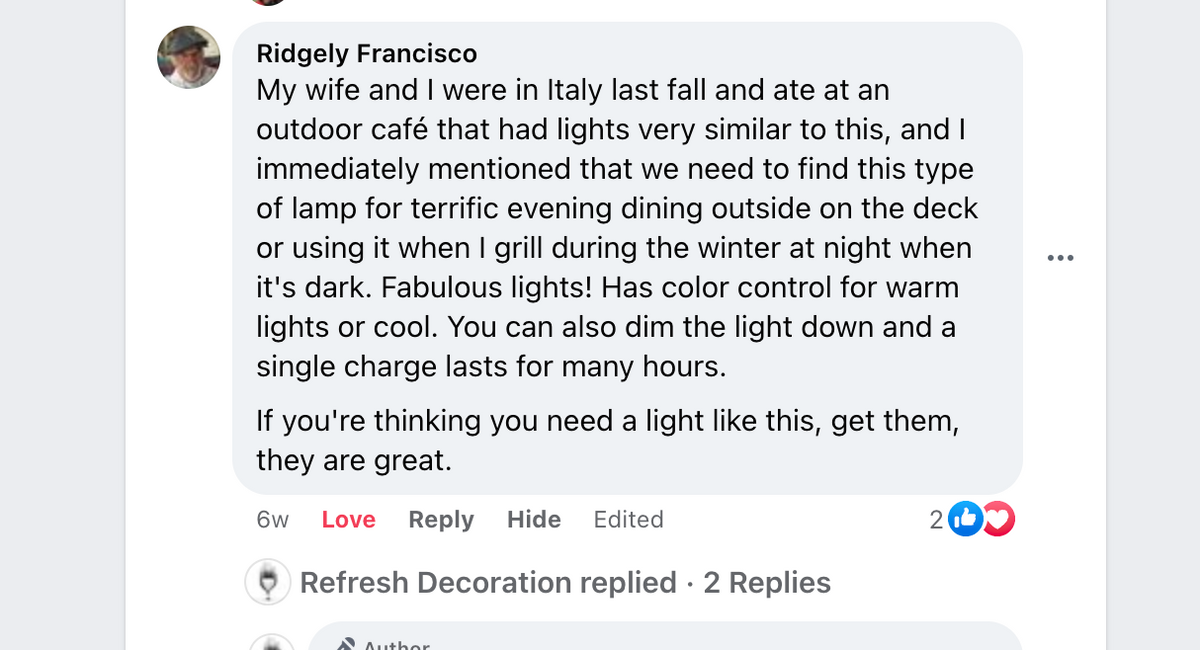This screenshot has height=650, width=1200.
Task: Click the Author badge icon
Action: 345,645
